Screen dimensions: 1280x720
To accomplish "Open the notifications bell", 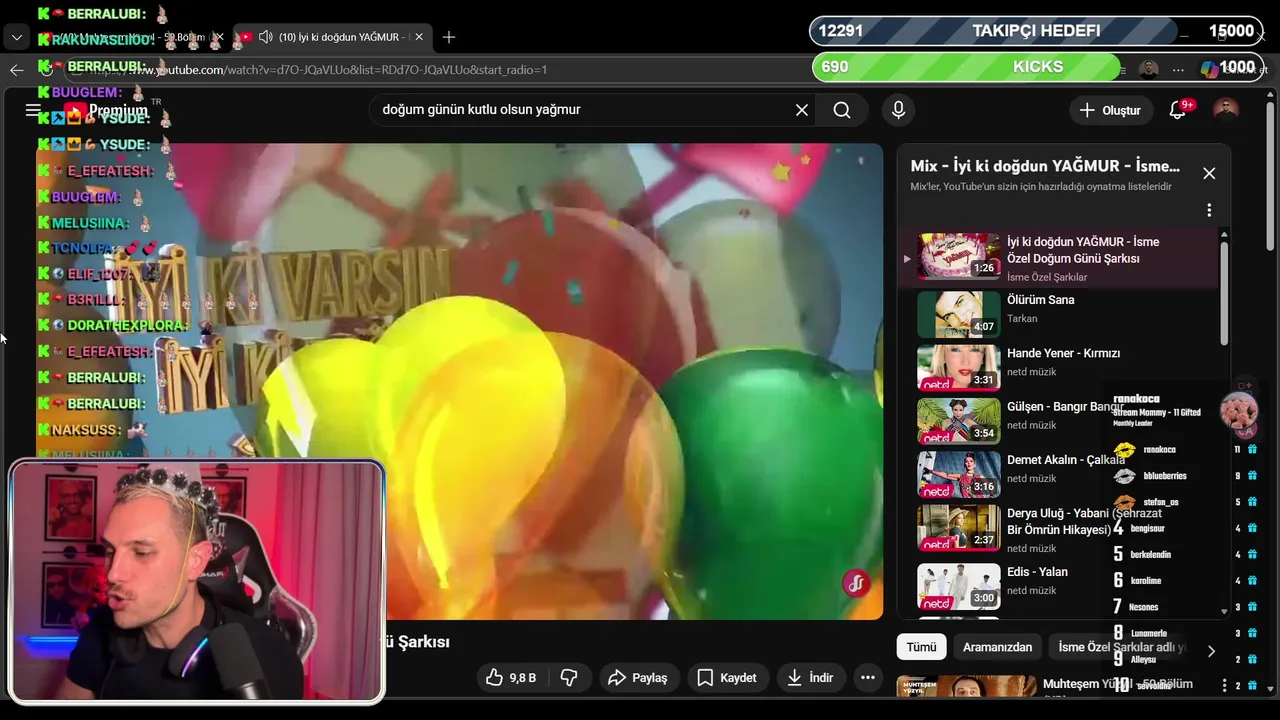I will [x=1178, y=110].
